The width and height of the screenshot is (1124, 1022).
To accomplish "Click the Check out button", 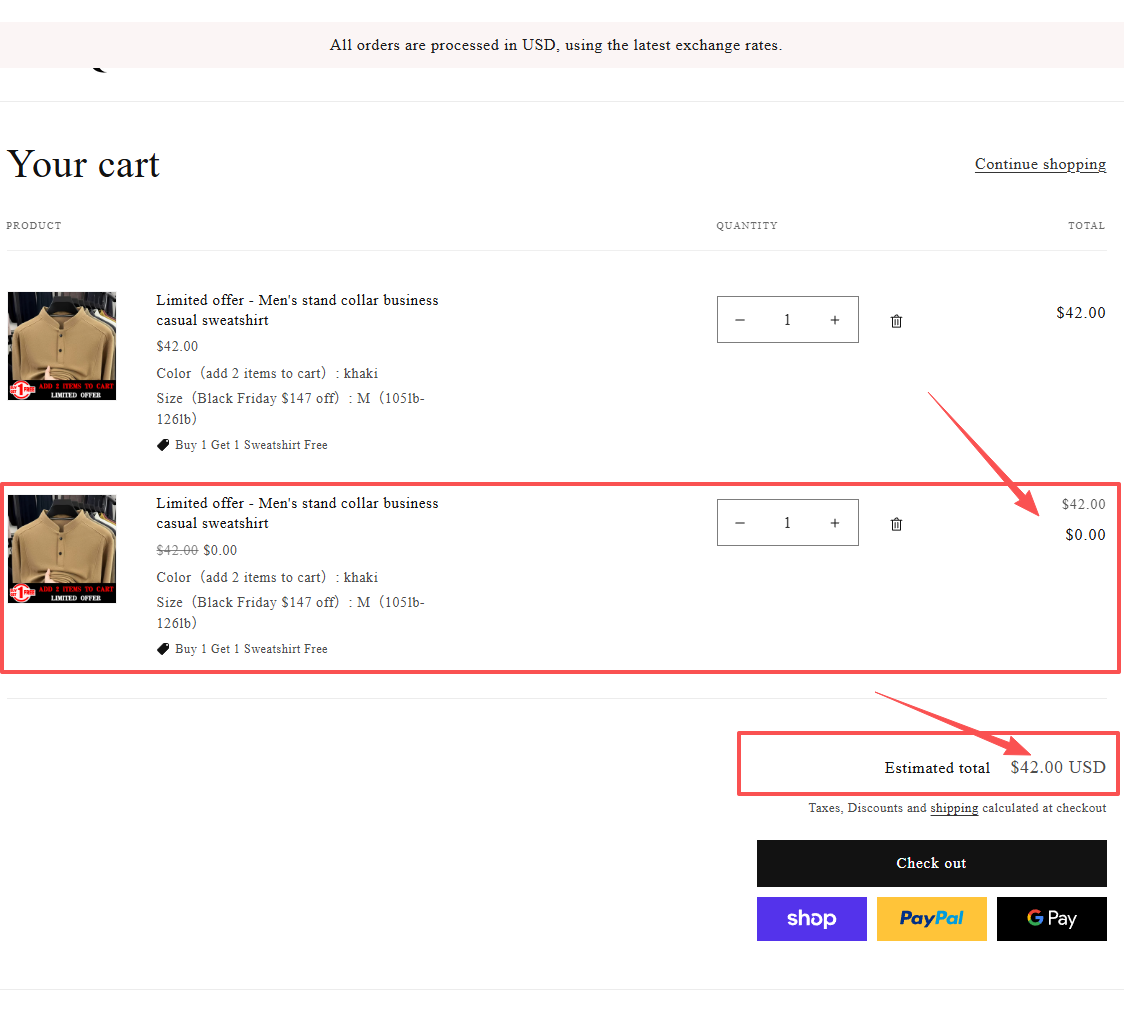I will point(931,863).
